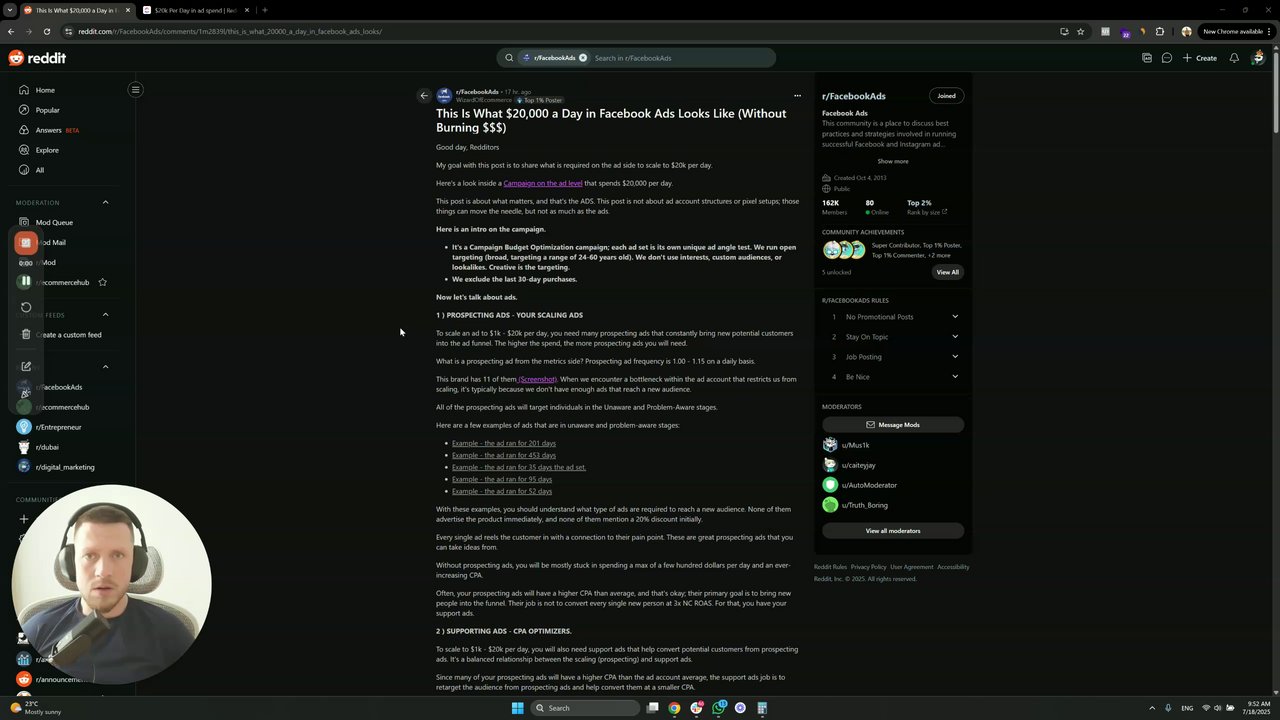Switch to the $20k Per Day tab
1280x720 pixels.
(195, 10)
